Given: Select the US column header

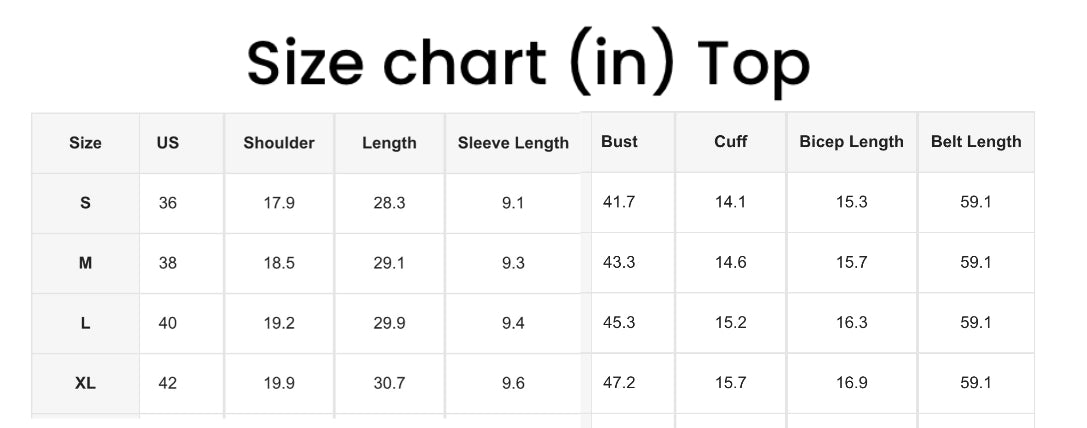Looking at the screenshot, I should click(168, 143).
